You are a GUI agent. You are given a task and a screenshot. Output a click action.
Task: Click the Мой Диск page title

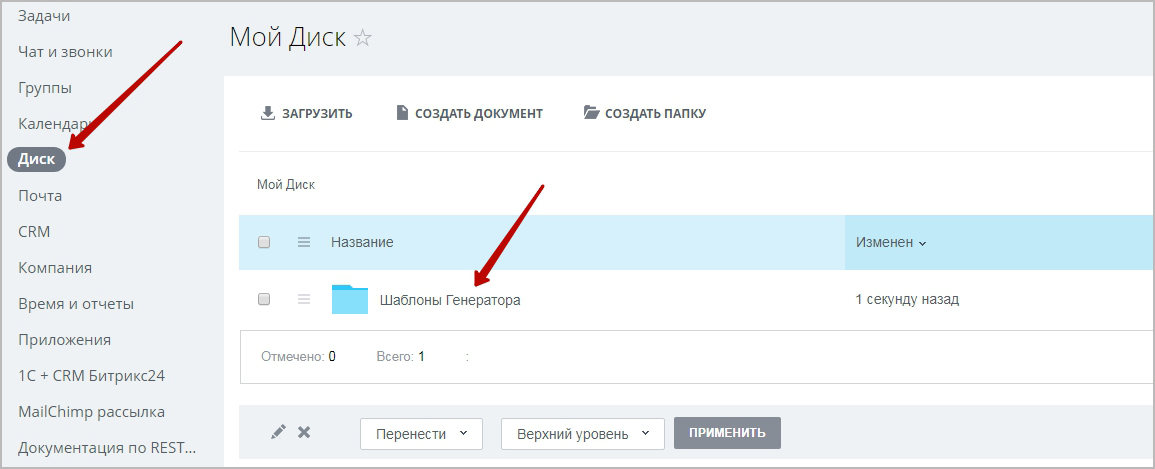click(287, 37)
